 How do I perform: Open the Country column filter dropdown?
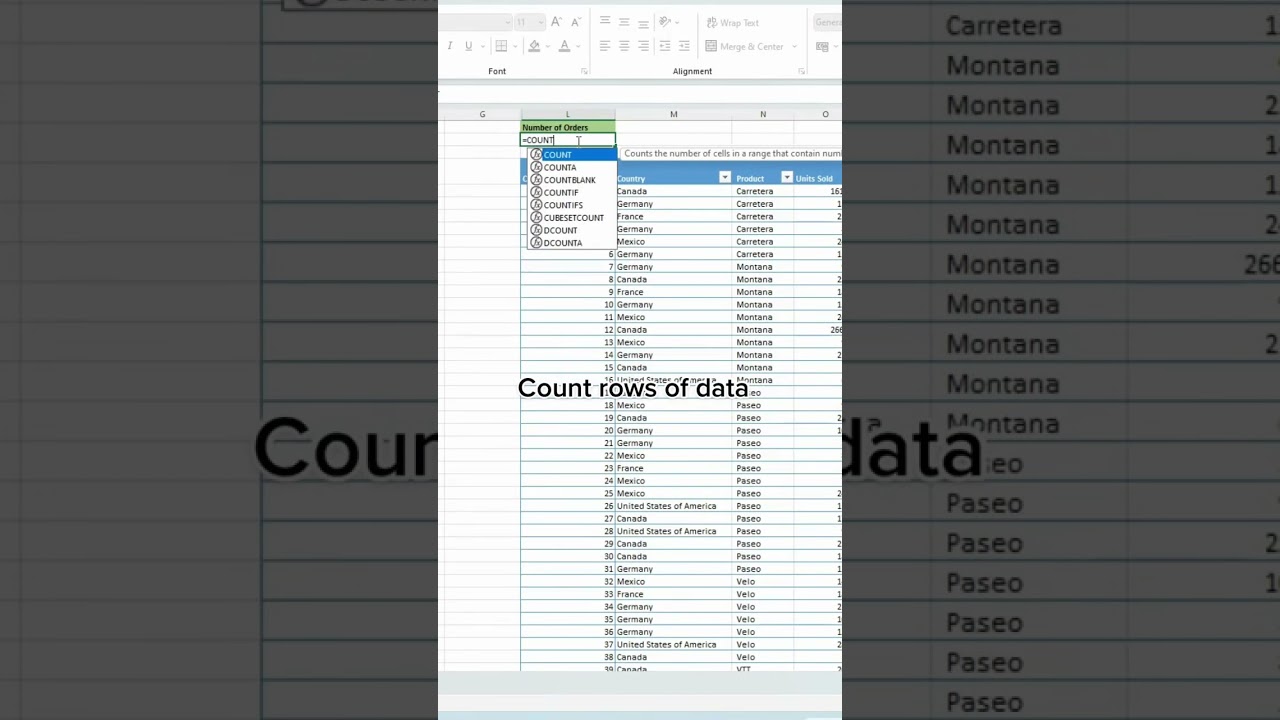point(725,178)
